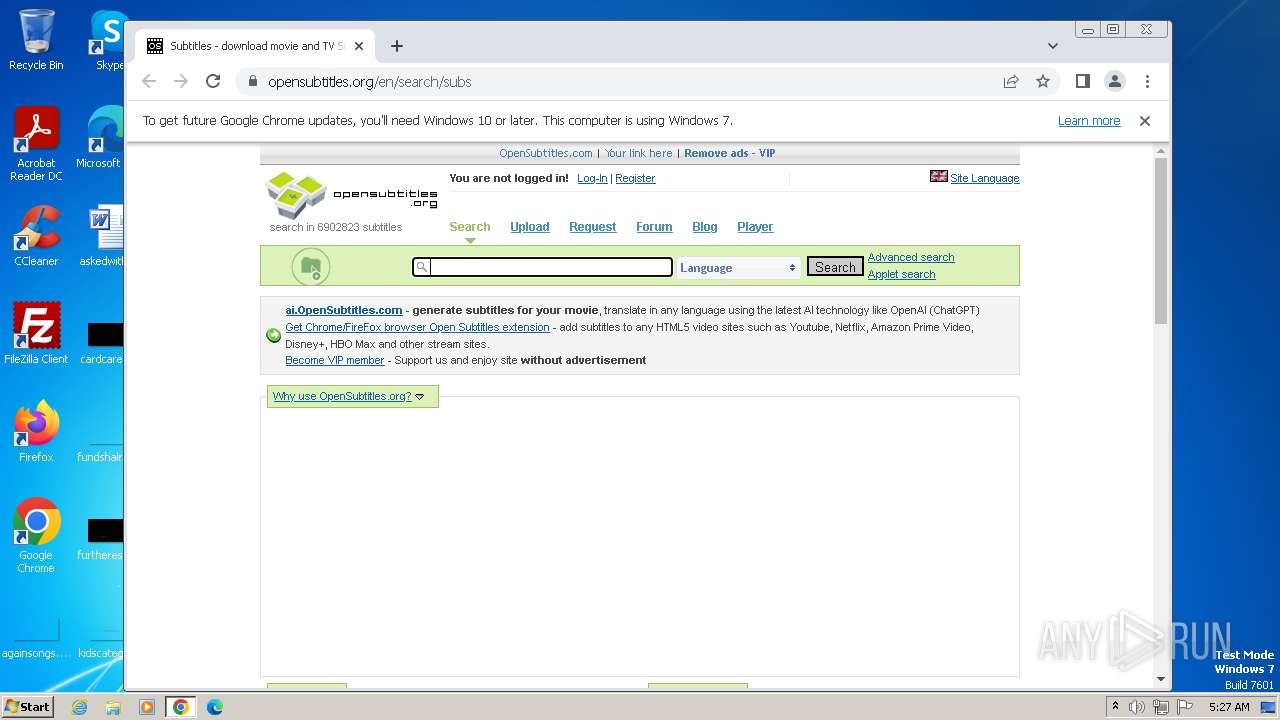
Task: Select the Search menu tab
Action: point(470,227)
